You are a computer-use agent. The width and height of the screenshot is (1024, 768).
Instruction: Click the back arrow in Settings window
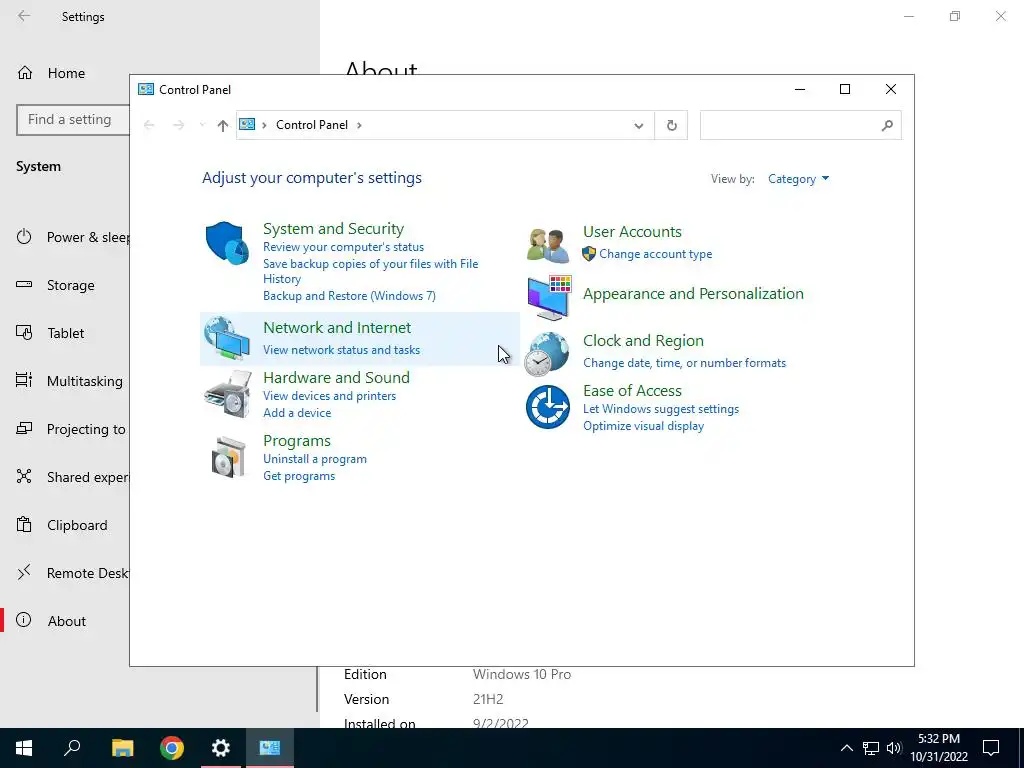tap(24, 16)
